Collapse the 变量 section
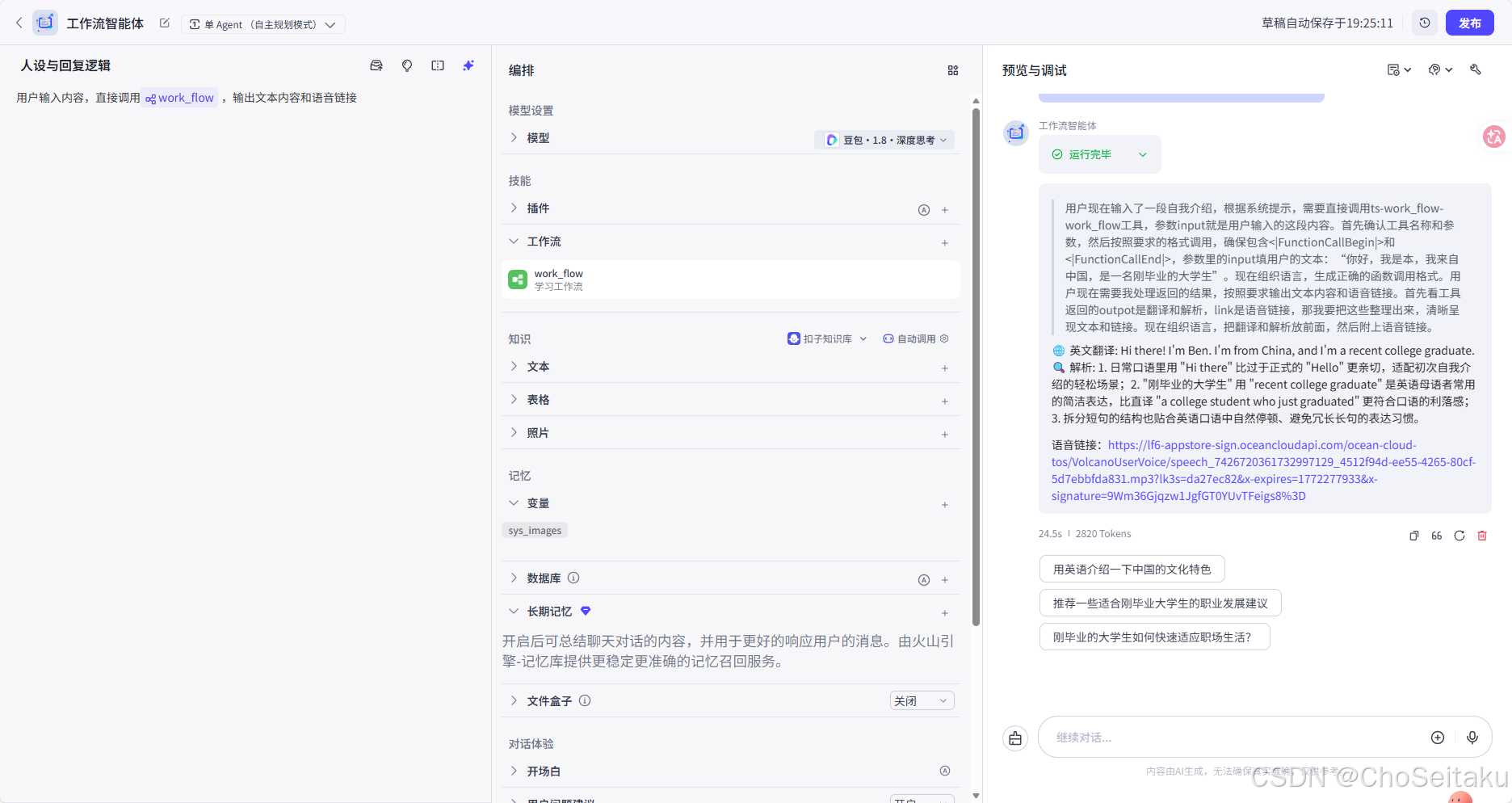The width and height of the screenshot is (1512, 803). tap(514, 503)
